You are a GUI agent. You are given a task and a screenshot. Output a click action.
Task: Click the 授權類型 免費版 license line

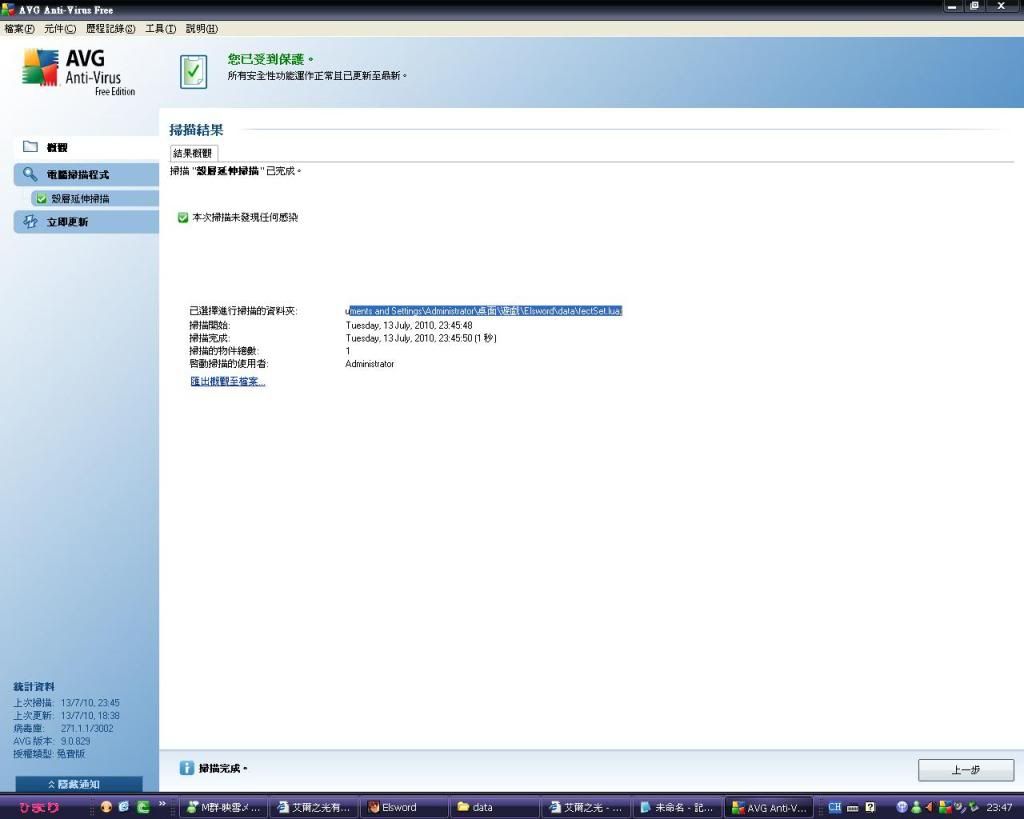click(49, 754)
